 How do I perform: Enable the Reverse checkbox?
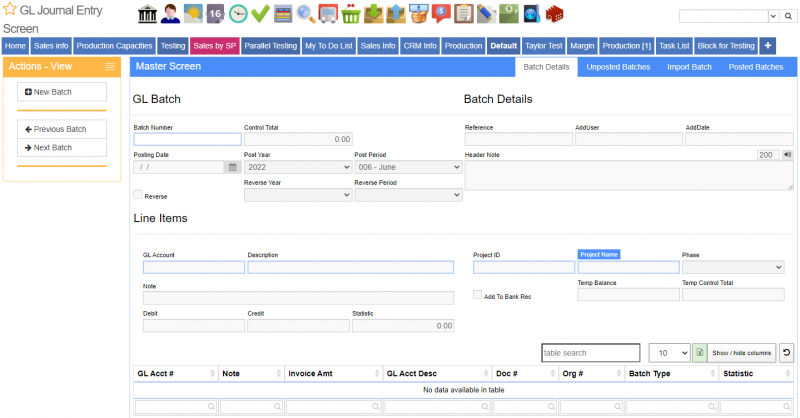138,195
